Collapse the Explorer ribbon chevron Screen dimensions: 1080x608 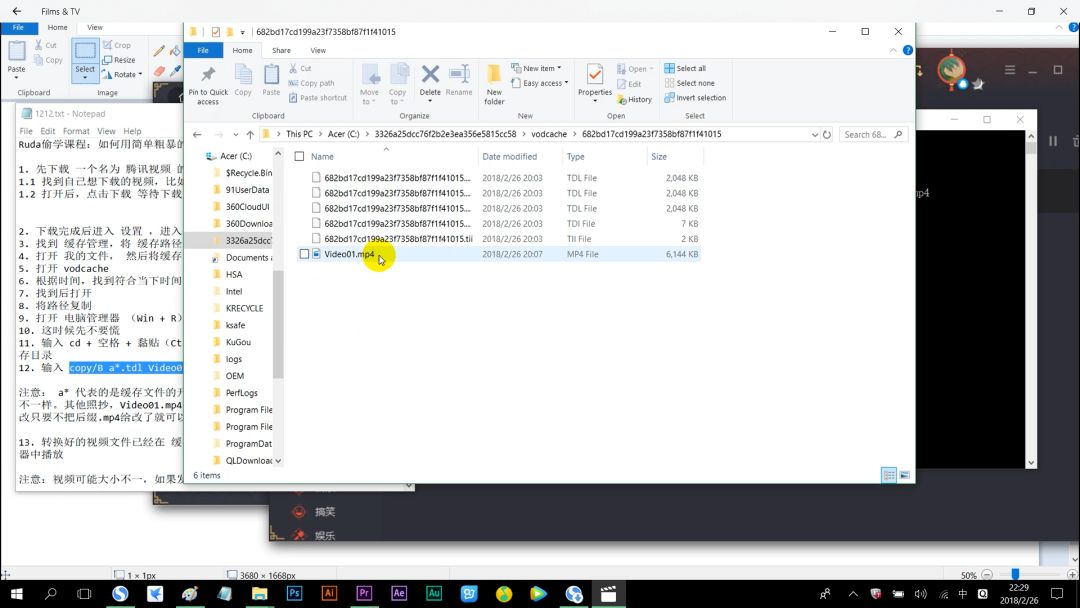pos(893,50)
